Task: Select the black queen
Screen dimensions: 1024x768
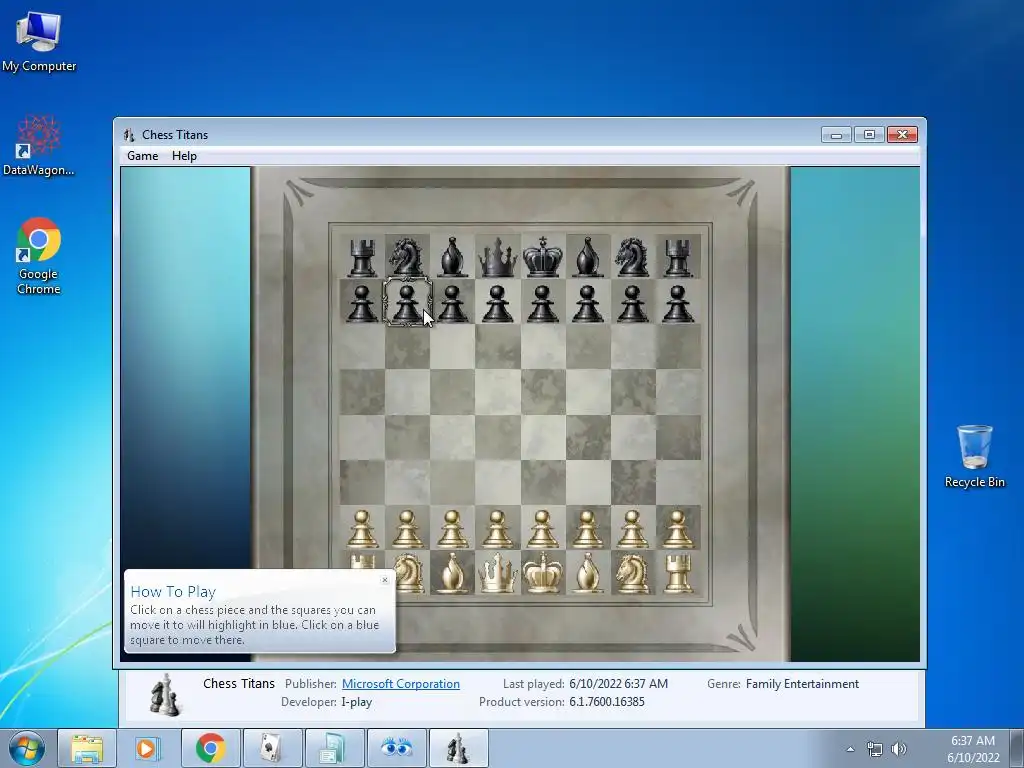Action: (497, 257)
